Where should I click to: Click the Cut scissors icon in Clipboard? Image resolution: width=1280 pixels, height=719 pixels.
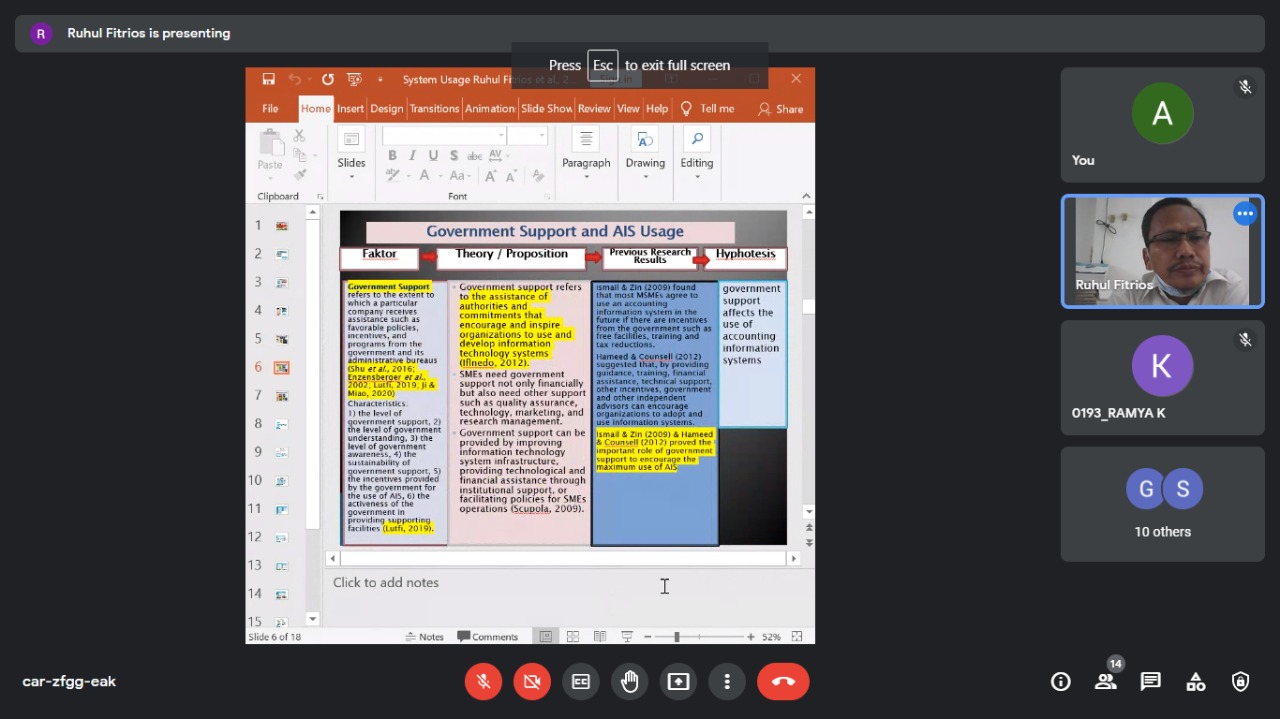[299, 136]
